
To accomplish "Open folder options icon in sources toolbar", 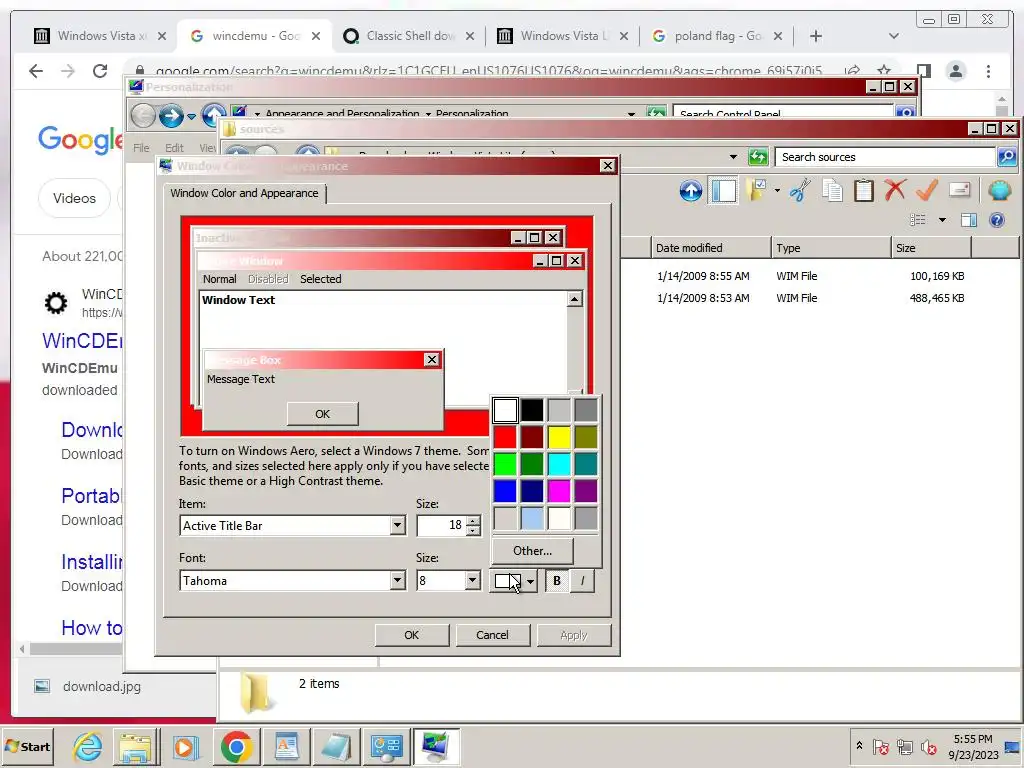I will point(757,191).
